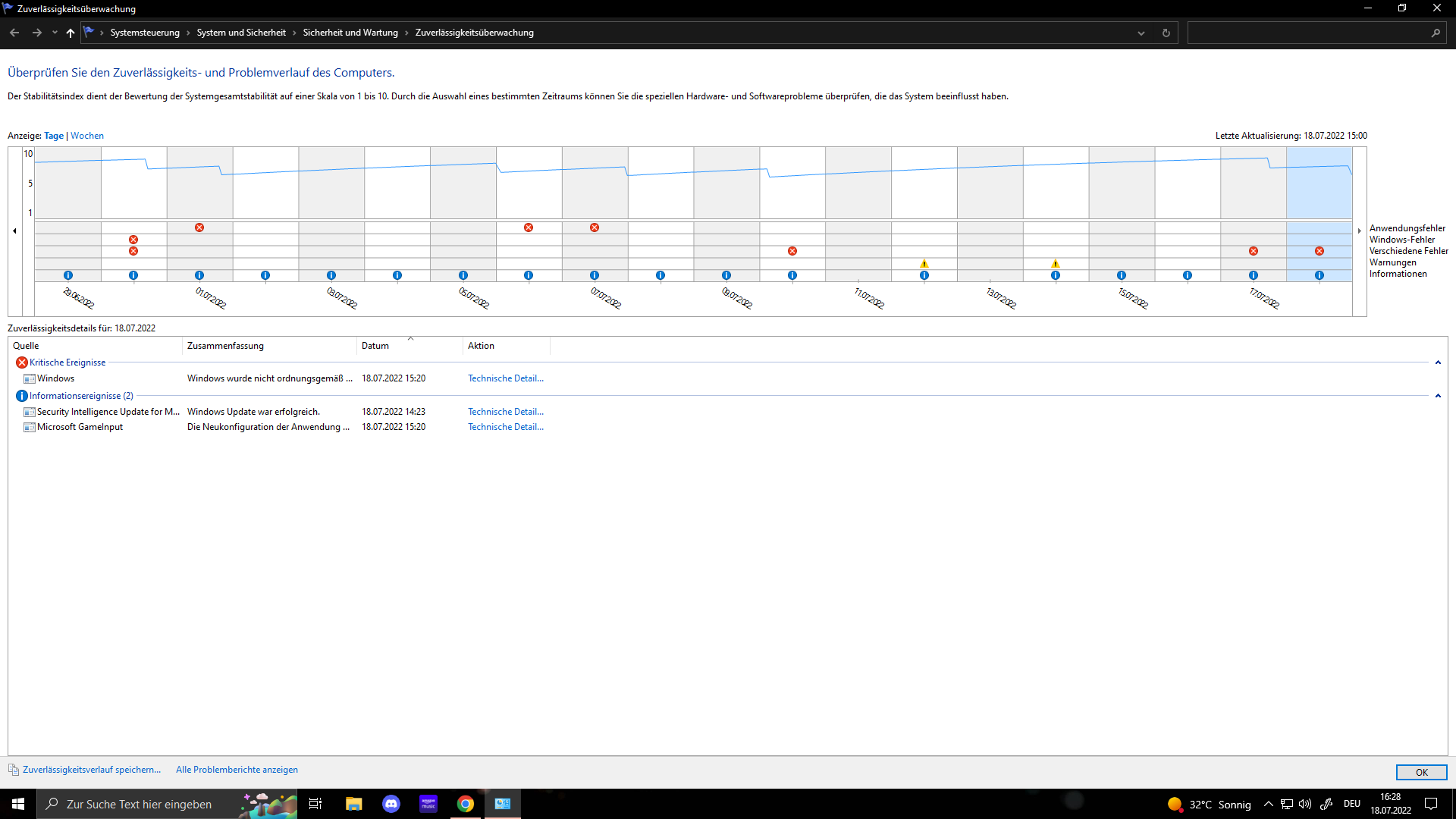Collapse the Informationsereignisse group
The width and height of the screenshot is (1456, 819).
1438,396
